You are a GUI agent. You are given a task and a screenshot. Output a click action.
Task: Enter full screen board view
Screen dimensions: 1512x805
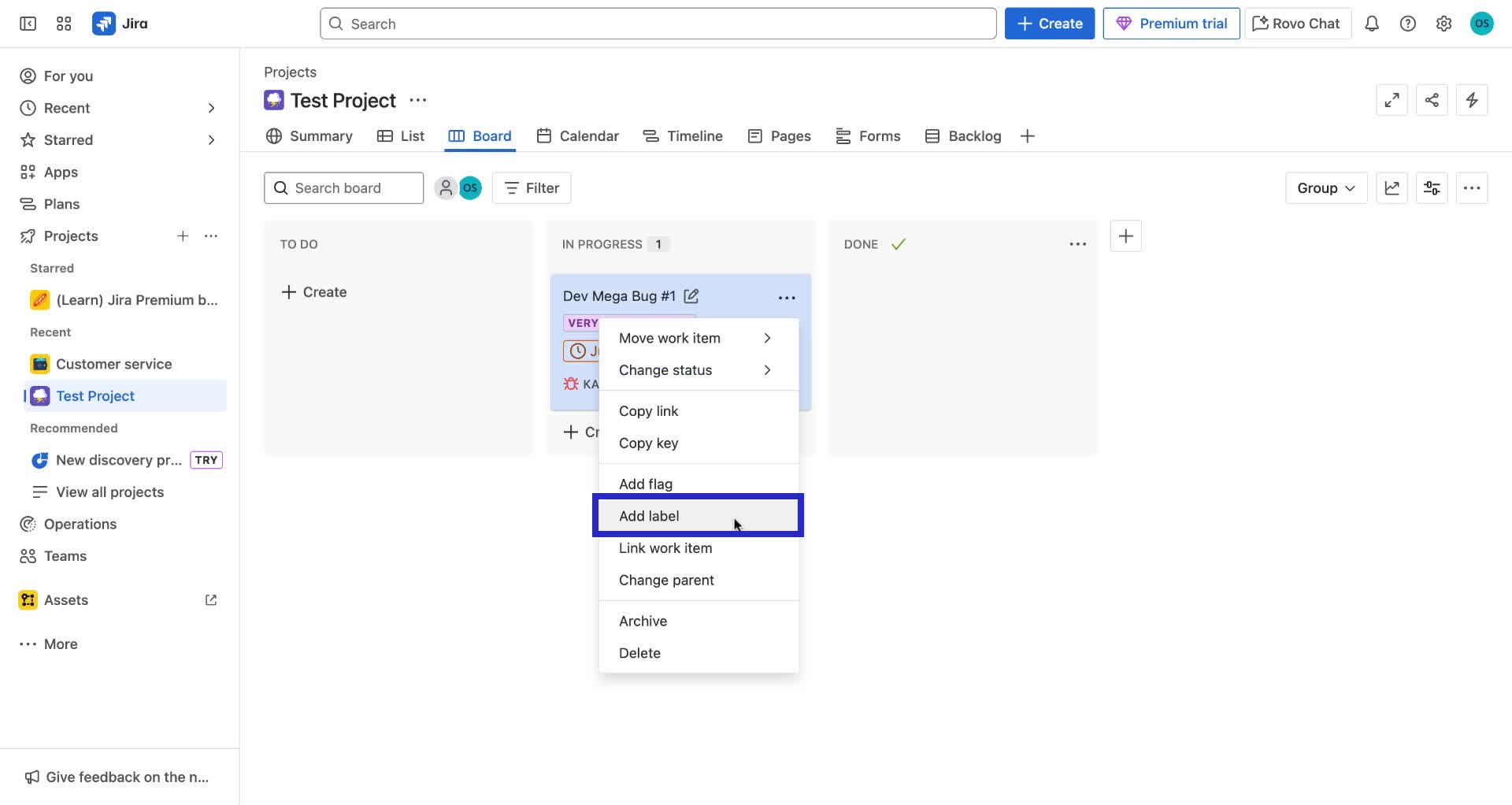pos(1392,100)
